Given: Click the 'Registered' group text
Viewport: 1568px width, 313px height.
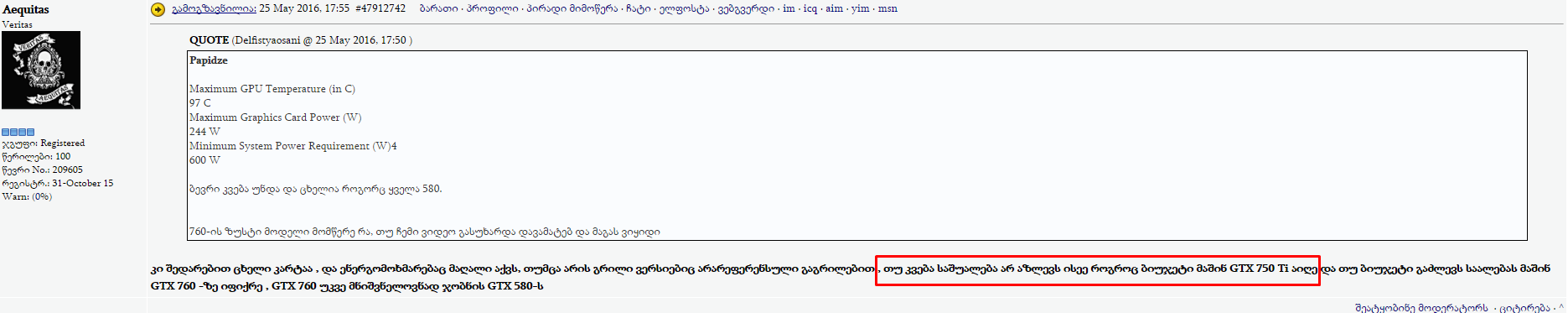Looking at the screenshot, I should [63, 143].
